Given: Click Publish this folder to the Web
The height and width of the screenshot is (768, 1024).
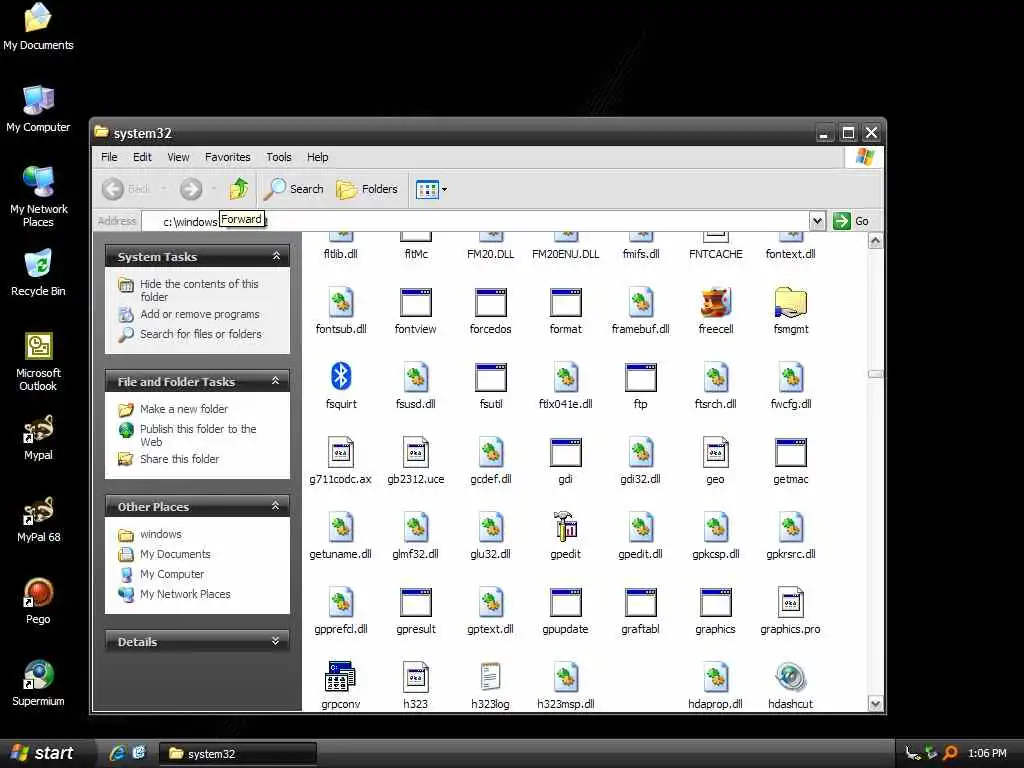Looking at the screenshot, I should click(198, 435).
